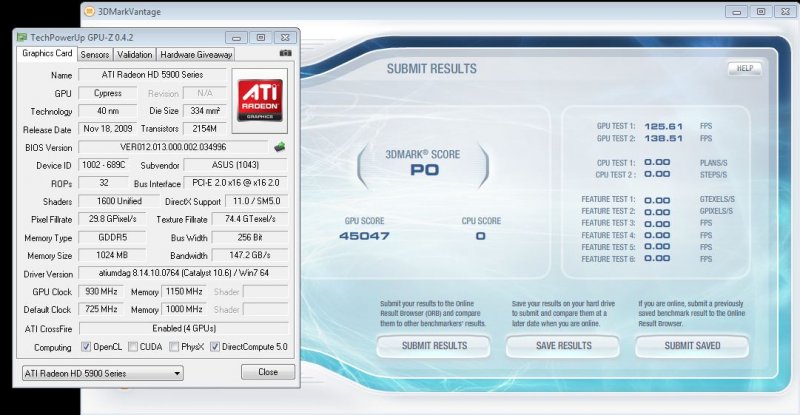800x415 pixels.
Task: Maximize the 3DMarkVantage window
Action: (761, 11)
